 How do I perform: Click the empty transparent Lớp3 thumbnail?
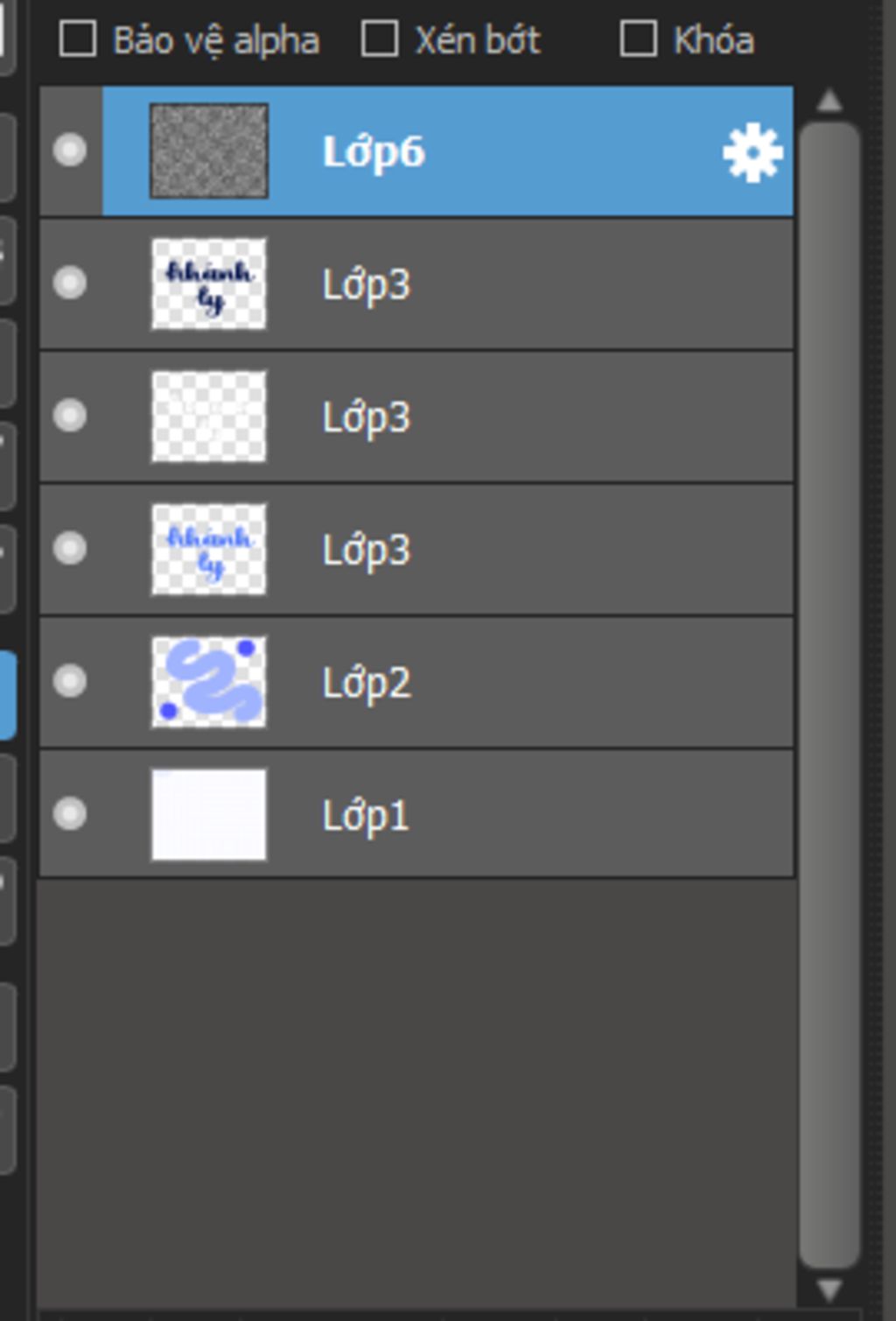209,416
